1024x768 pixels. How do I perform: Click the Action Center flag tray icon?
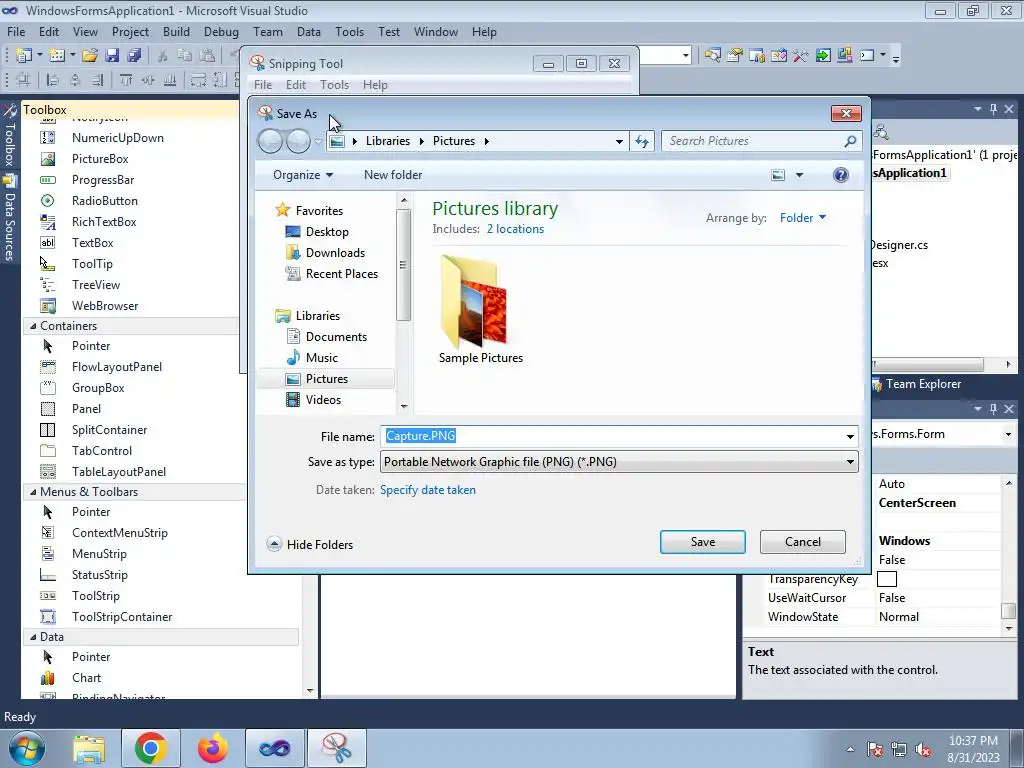pos(874,750)
